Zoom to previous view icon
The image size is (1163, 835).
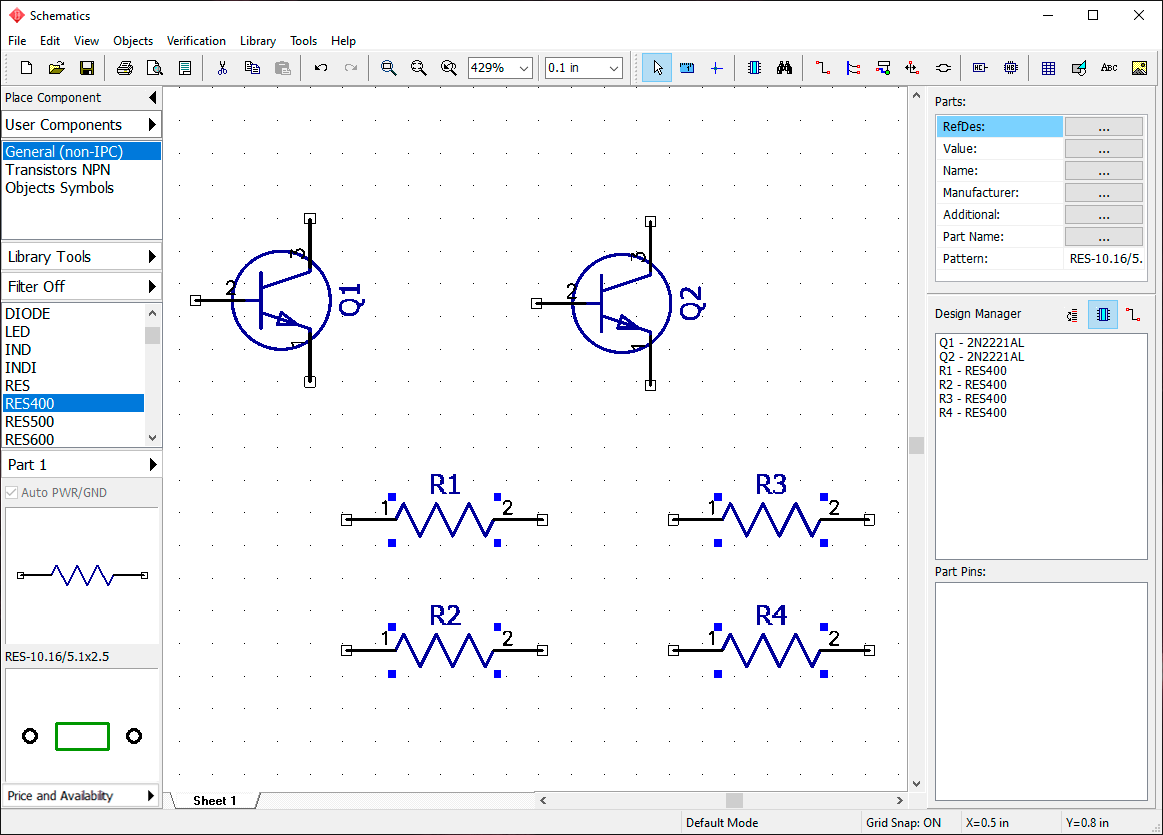coord(449,68)
